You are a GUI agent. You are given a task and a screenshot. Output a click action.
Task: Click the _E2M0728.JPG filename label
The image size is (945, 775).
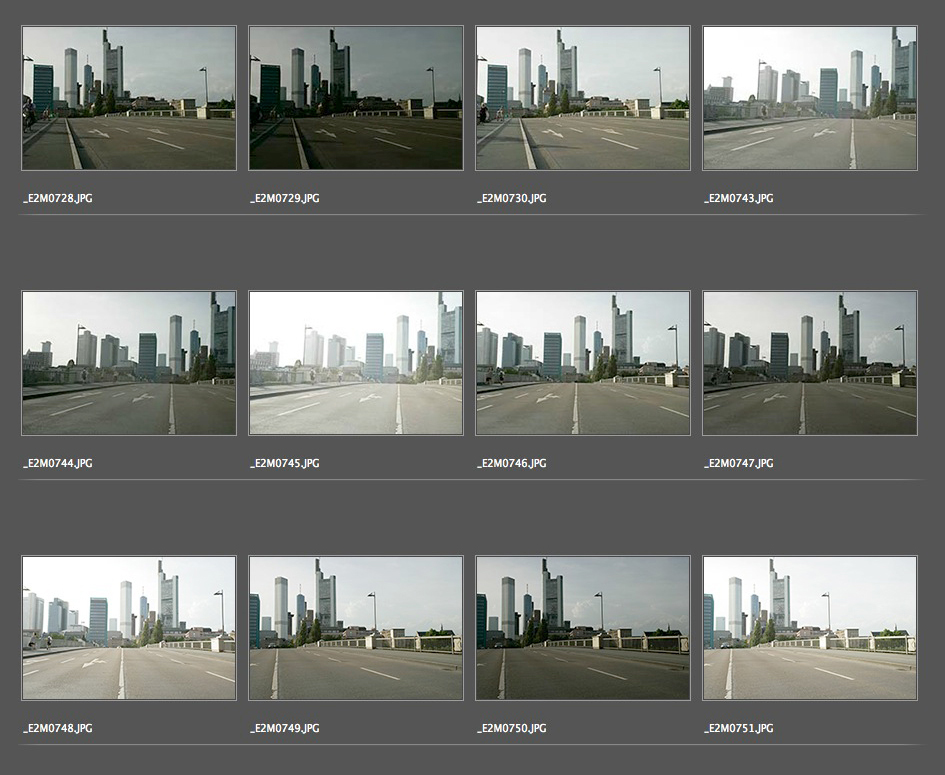[57, 199]
